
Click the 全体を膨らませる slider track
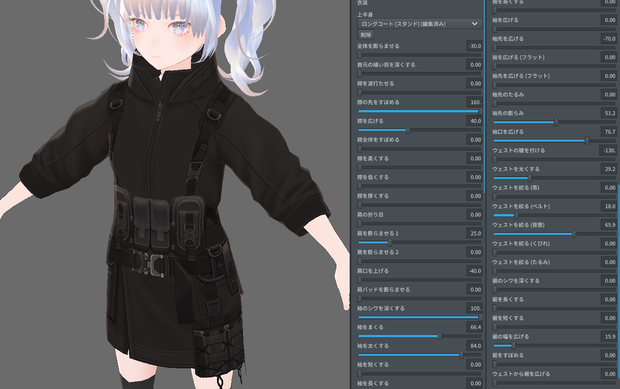(420, 55)
